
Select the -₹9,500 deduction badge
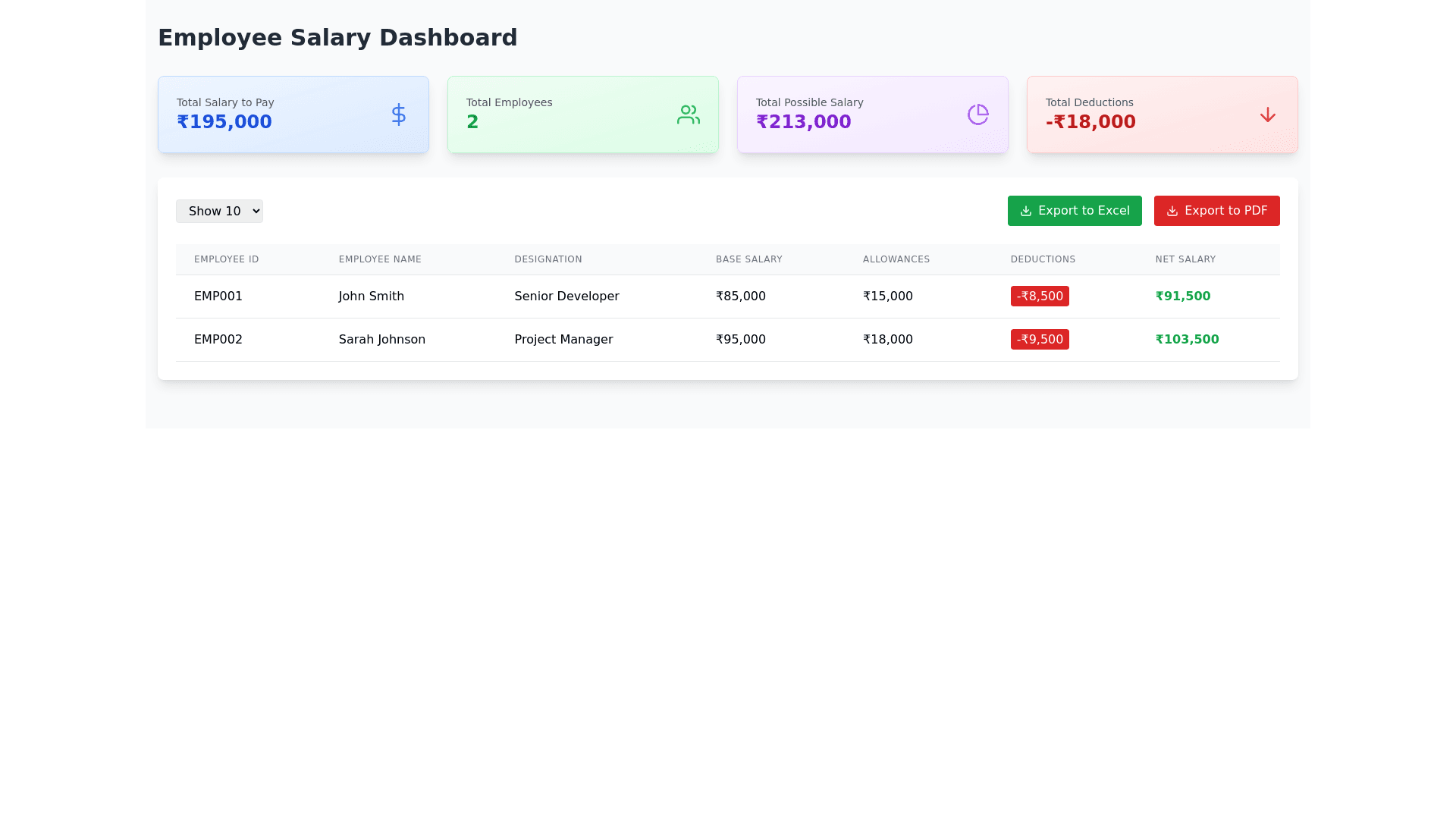pyautogui.click(x=1039, y=340)
